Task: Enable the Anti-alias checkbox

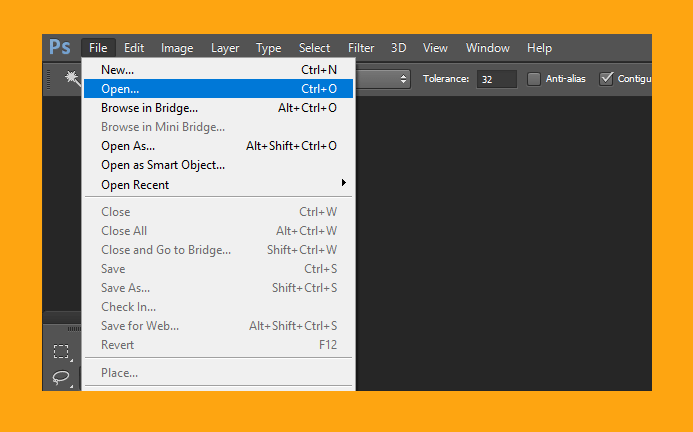Action: click(534, 79)
